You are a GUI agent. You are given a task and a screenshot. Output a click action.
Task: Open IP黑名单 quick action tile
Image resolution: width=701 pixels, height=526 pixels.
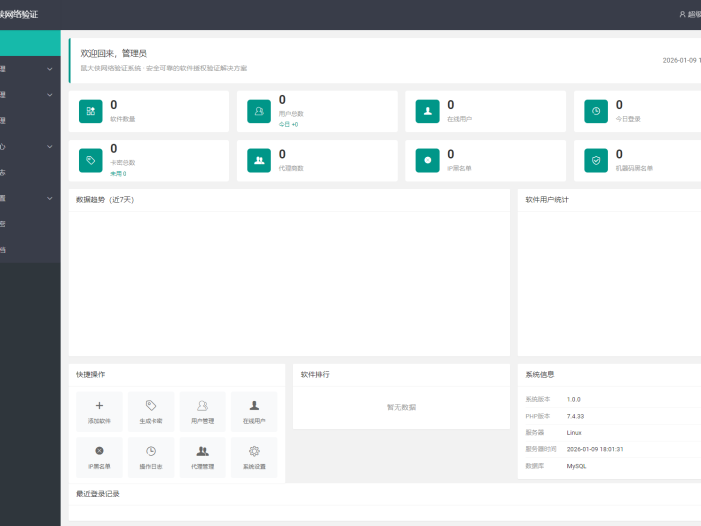(x=99, y=457)
